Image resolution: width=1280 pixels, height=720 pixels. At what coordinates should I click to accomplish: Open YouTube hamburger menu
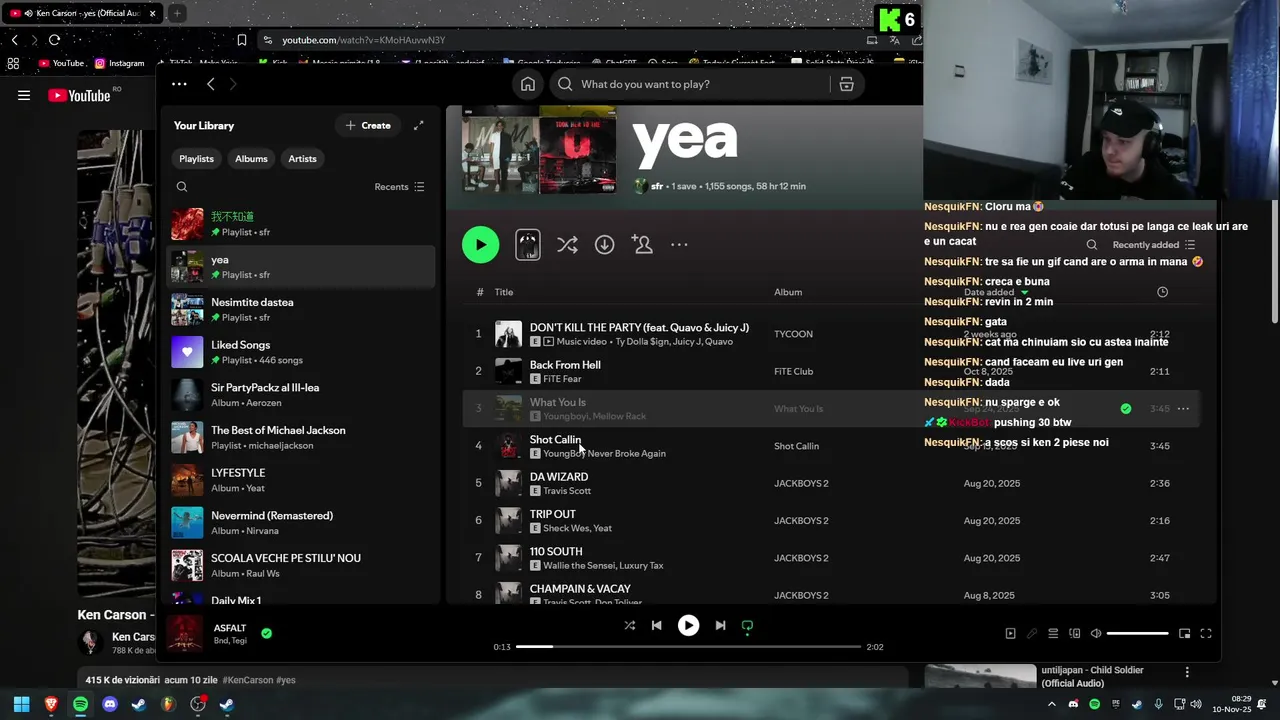tap(24, 96)
